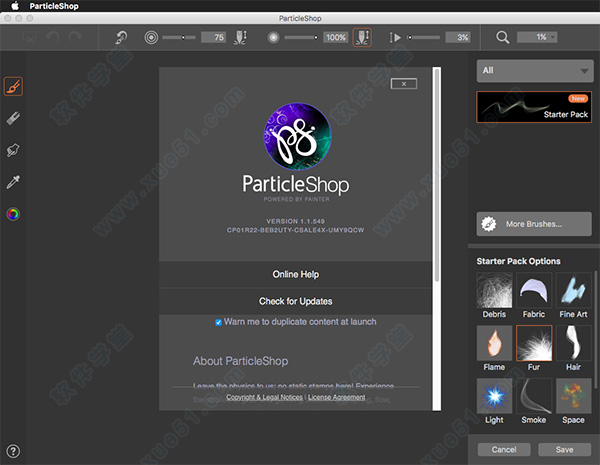
Task: Click the 3% value field
Action: (458, 37)
